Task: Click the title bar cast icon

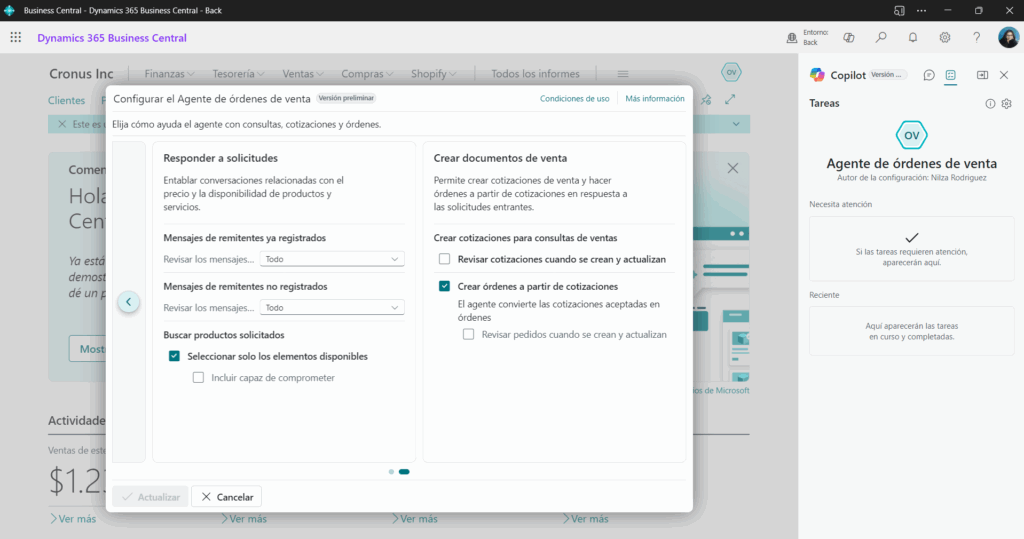Action: pos(899,10)
